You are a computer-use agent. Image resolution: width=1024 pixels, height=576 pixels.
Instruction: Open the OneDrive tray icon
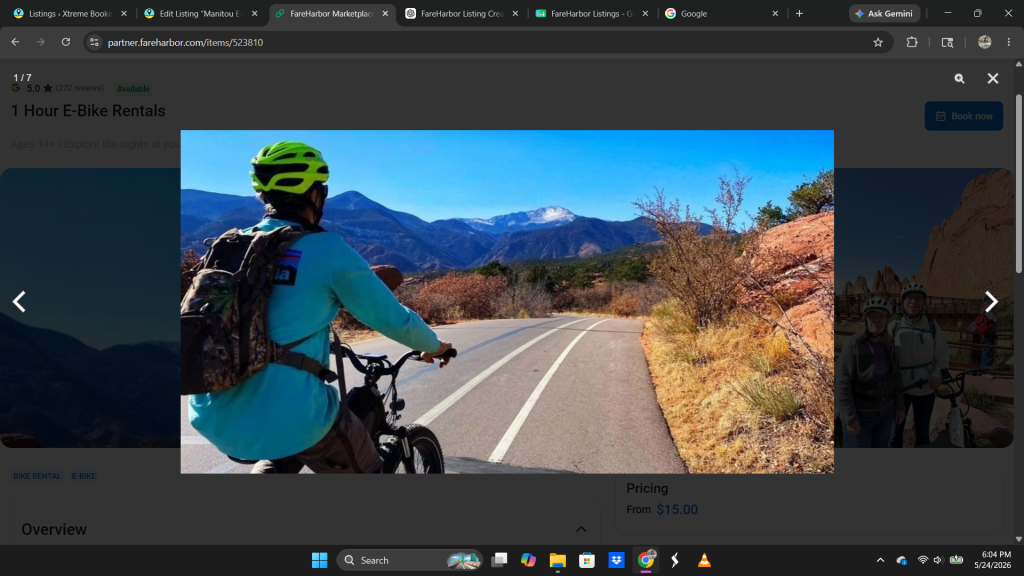pyautogui.click(x=902, y=560)
